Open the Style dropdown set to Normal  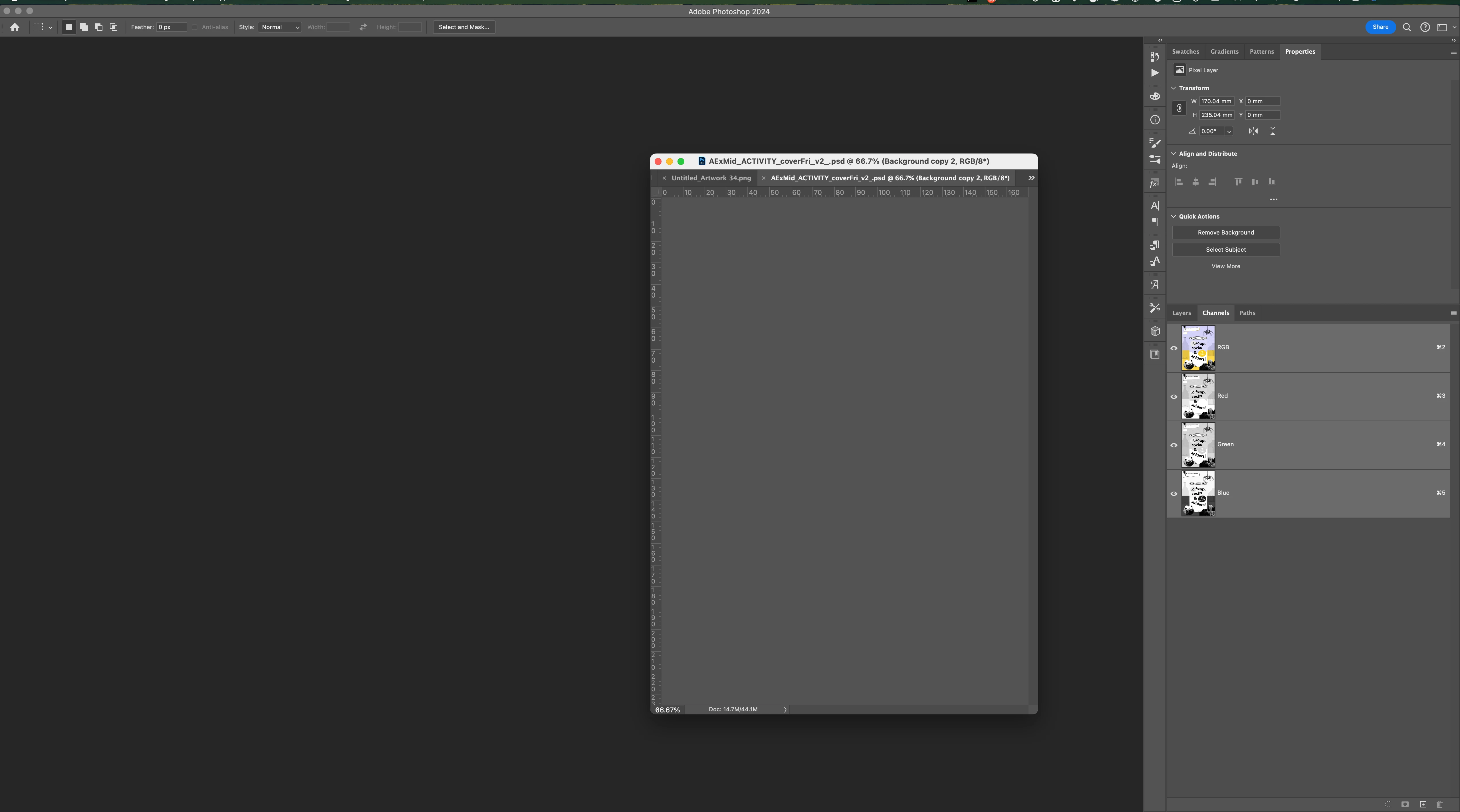point(280,27)
